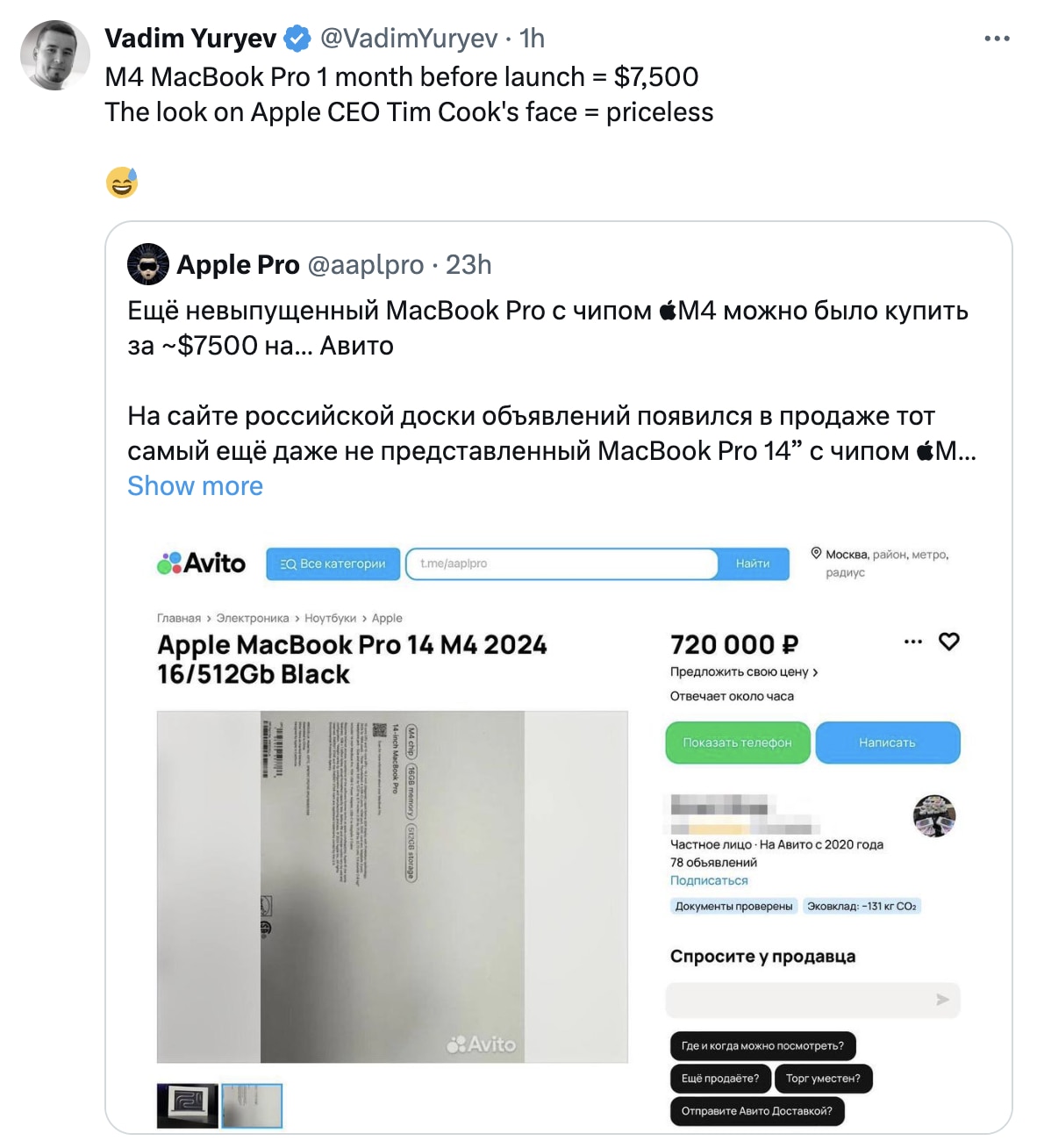Viewport: 1037px width, 1148px height.
Task: Select the first MacBook photo thumbnail
Action: (x=188, y=1105)
